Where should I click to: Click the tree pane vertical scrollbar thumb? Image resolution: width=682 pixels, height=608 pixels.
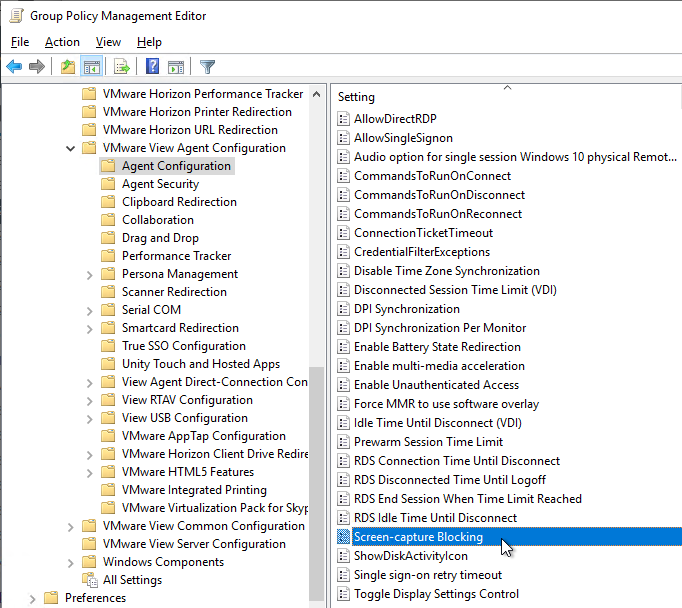317,484
